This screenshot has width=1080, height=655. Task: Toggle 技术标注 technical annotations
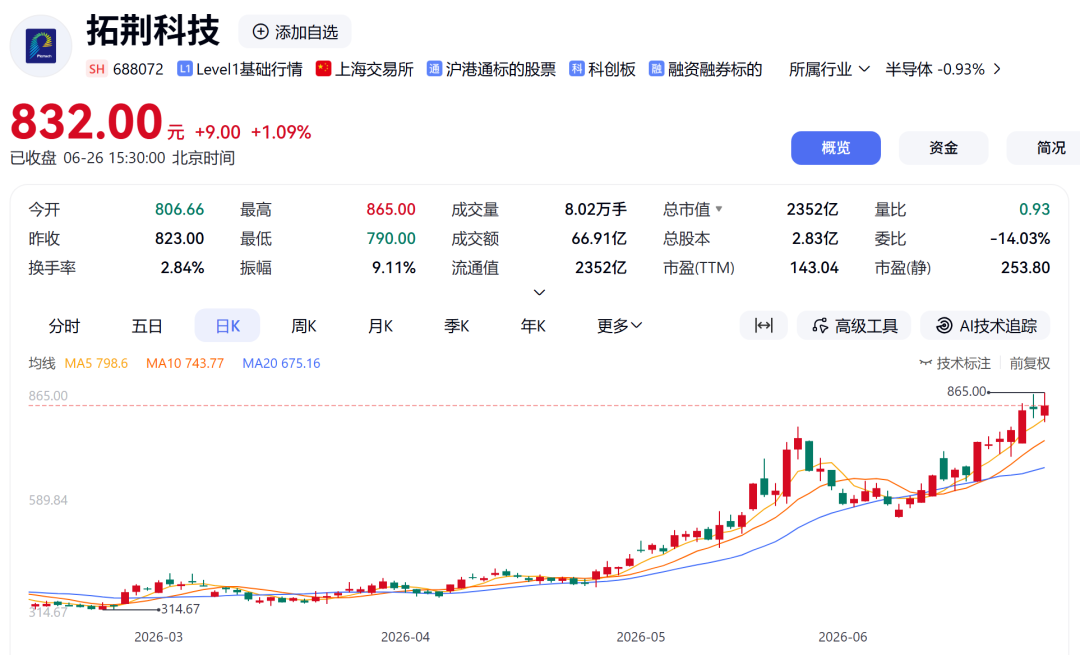tap(955, 363)
